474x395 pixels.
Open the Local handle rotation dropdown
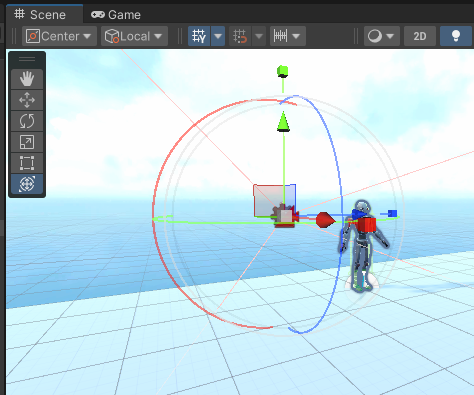pos(134,36)
